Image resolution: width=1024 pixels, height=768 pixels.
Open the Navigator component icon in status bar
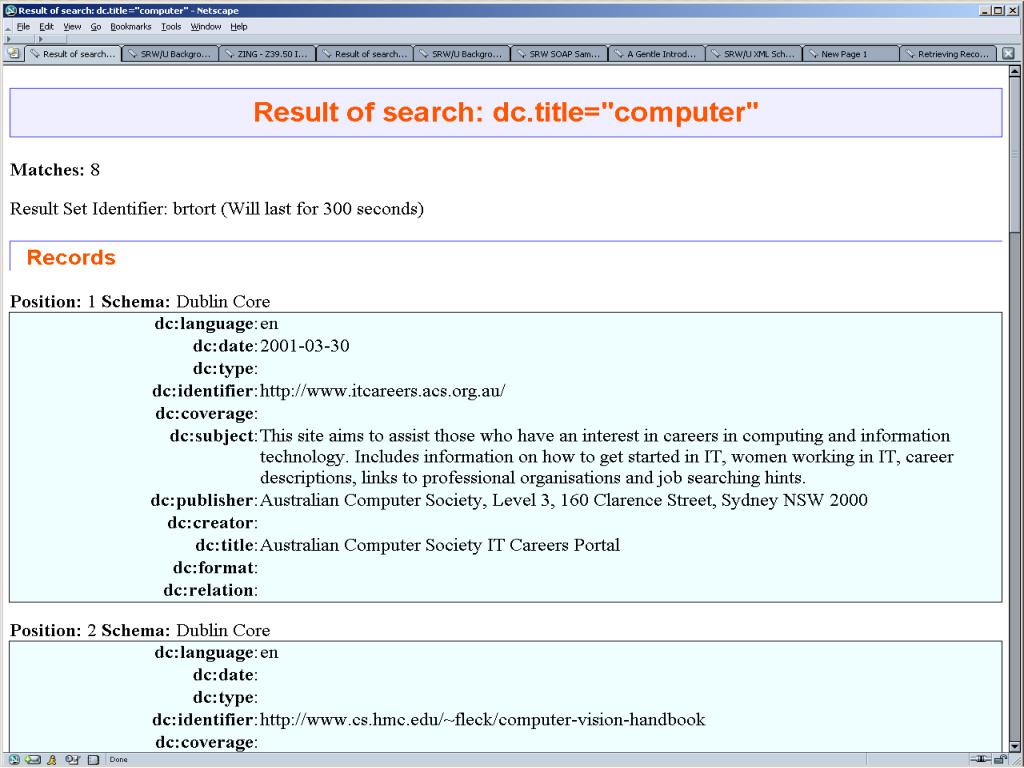pos(13,760)
